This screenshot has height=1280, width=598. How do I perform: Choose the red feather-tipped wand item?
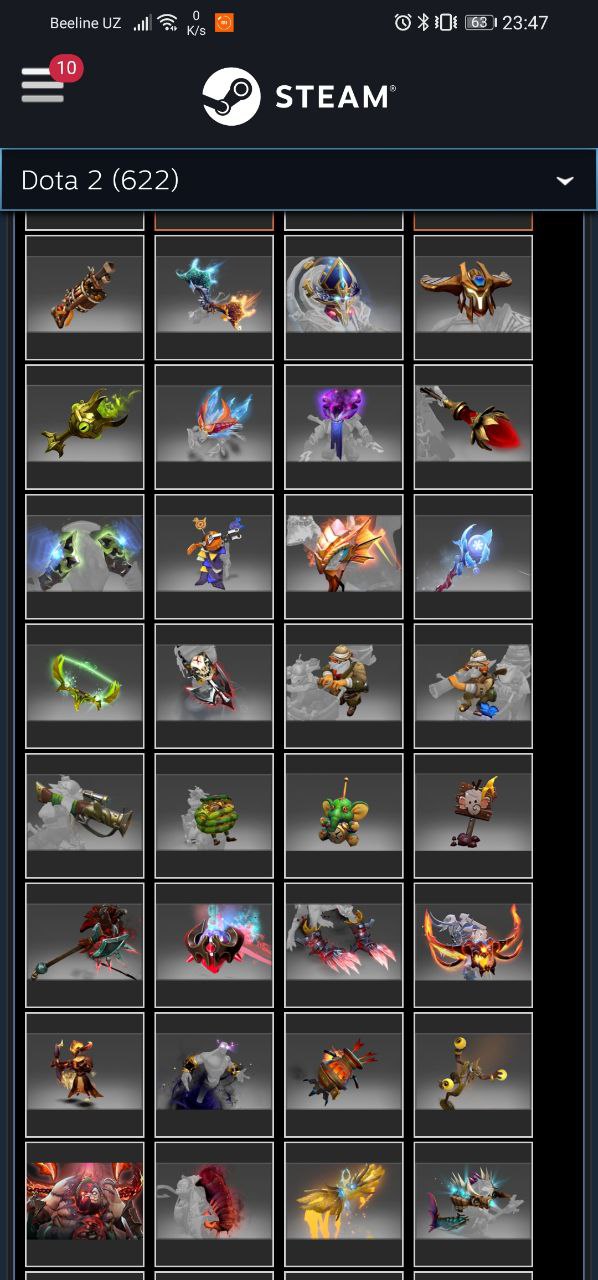click(473, 427)
